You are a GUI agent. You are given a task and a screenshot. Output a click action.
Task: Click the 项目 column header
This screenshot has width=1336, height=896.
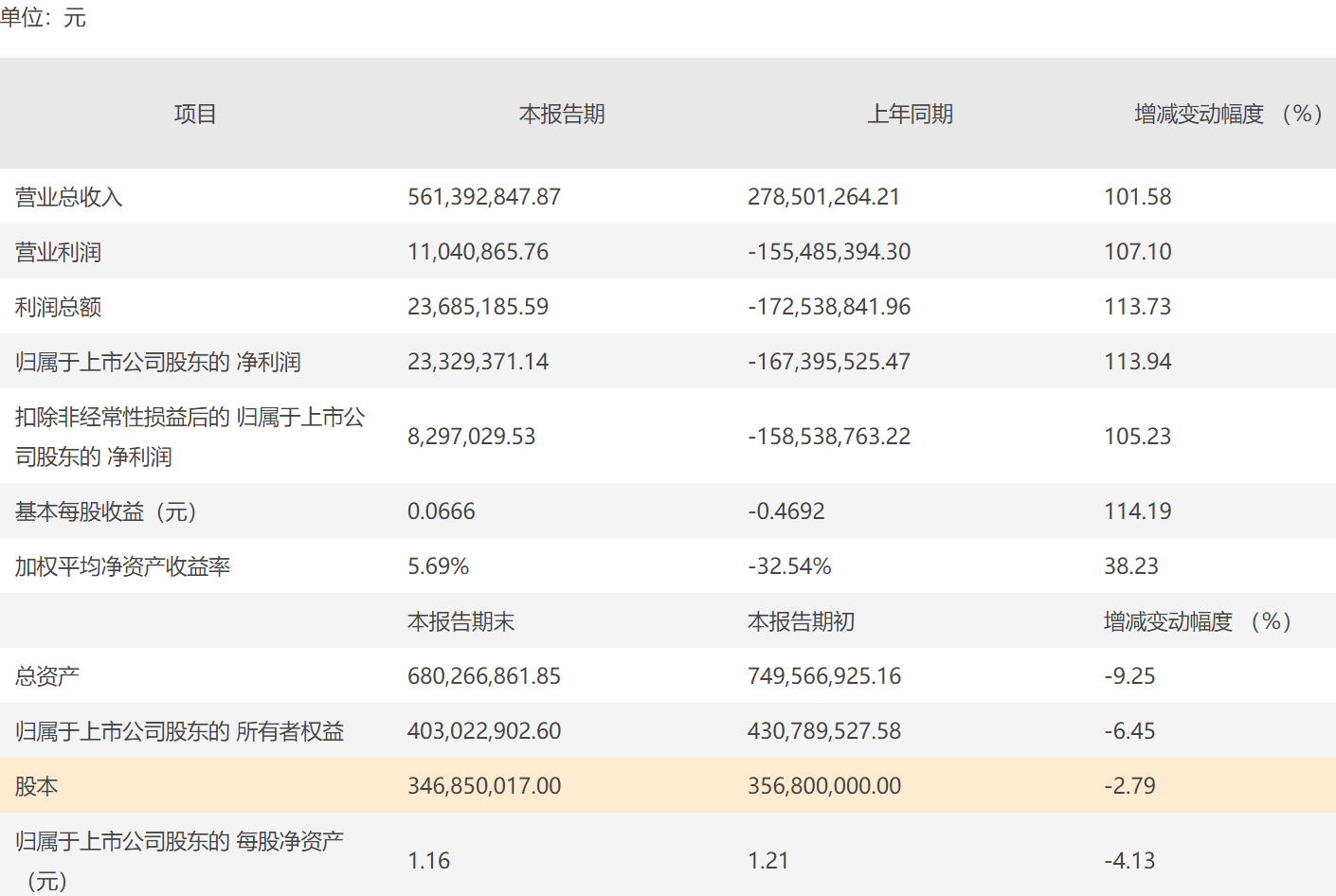(195, 115)
